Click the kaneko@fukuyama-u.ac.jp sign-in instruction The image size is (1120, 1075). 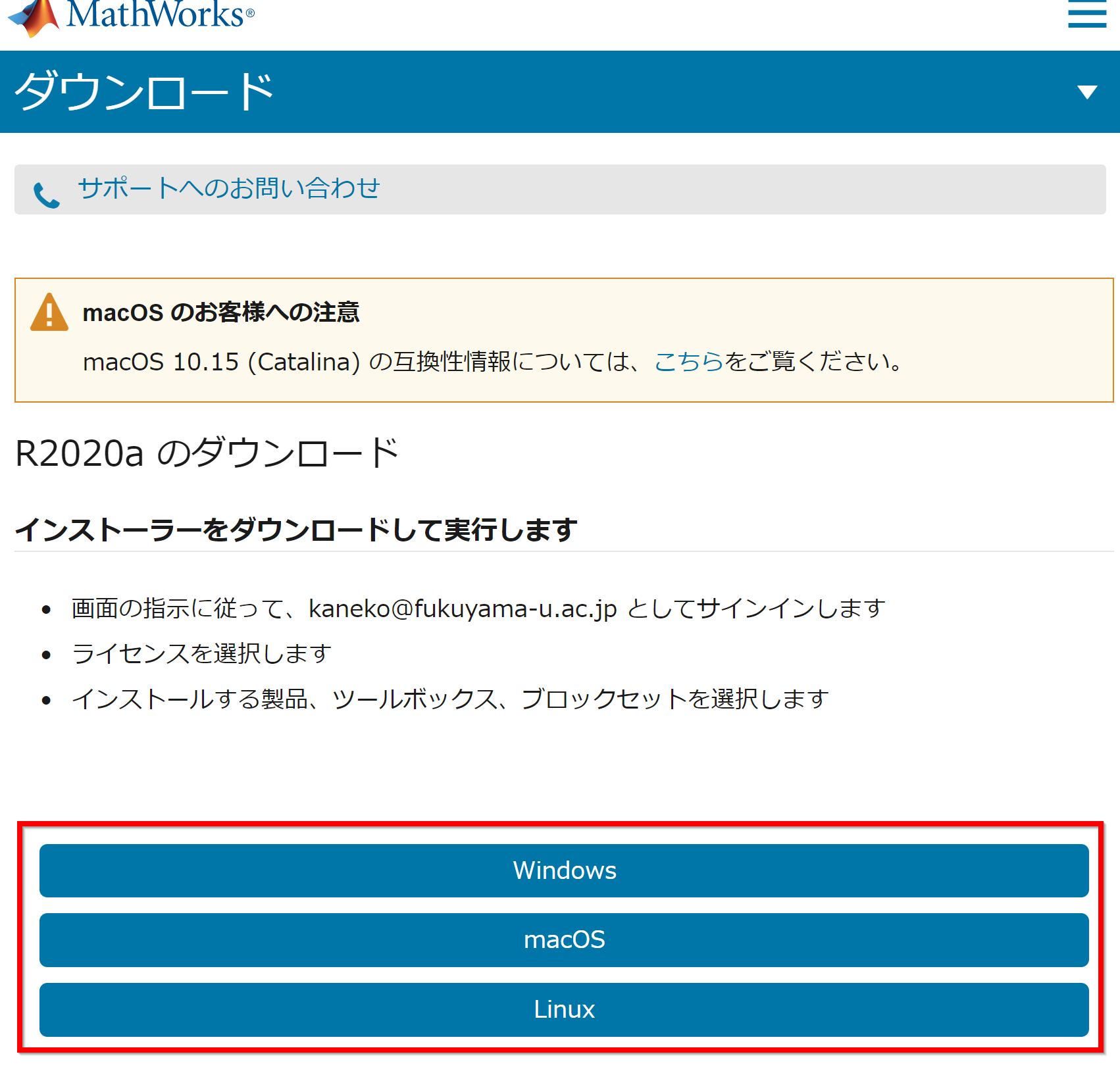478,608
